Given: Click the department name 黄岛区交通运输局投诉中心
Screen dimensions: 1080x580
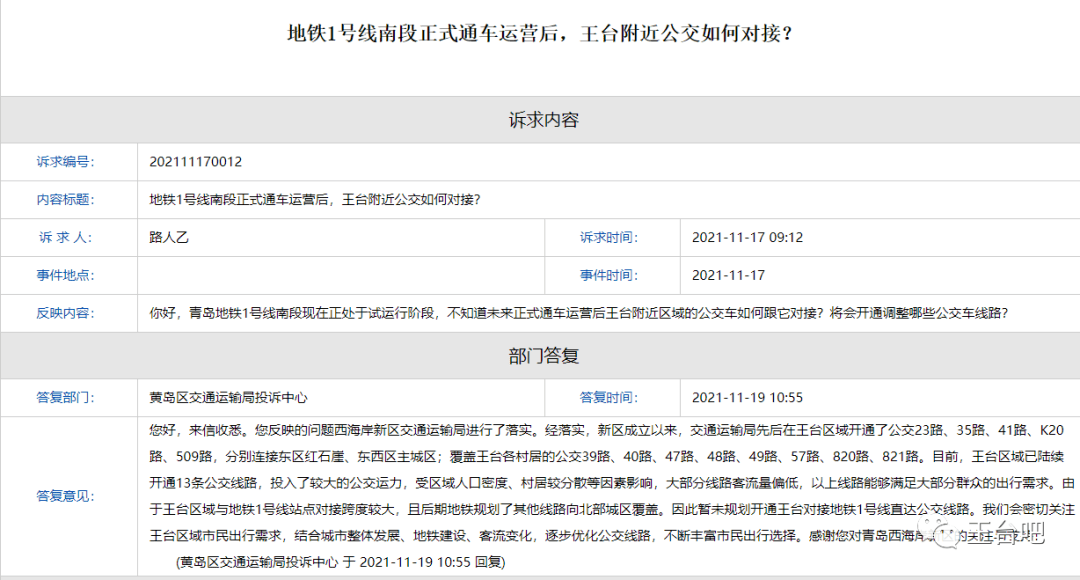Looking at the screenshot, I should (228, 398).
